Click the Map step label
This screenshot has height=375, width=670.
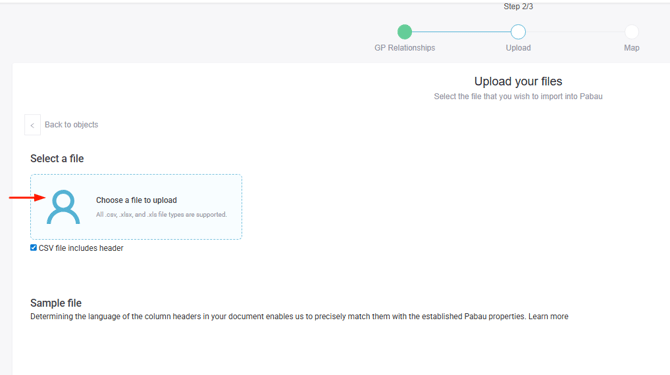(x=632, y=48)
